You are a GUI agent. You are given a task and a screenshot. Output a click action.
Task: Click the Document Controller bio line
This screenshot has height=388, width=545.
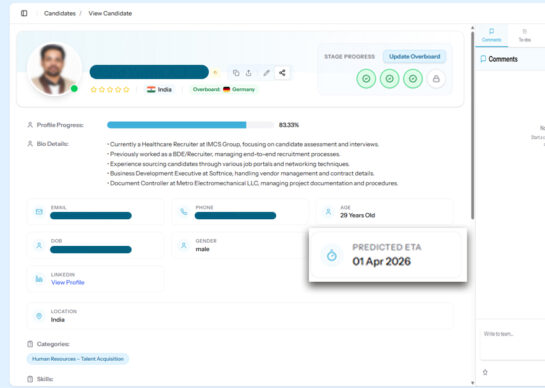click(252, 183)
